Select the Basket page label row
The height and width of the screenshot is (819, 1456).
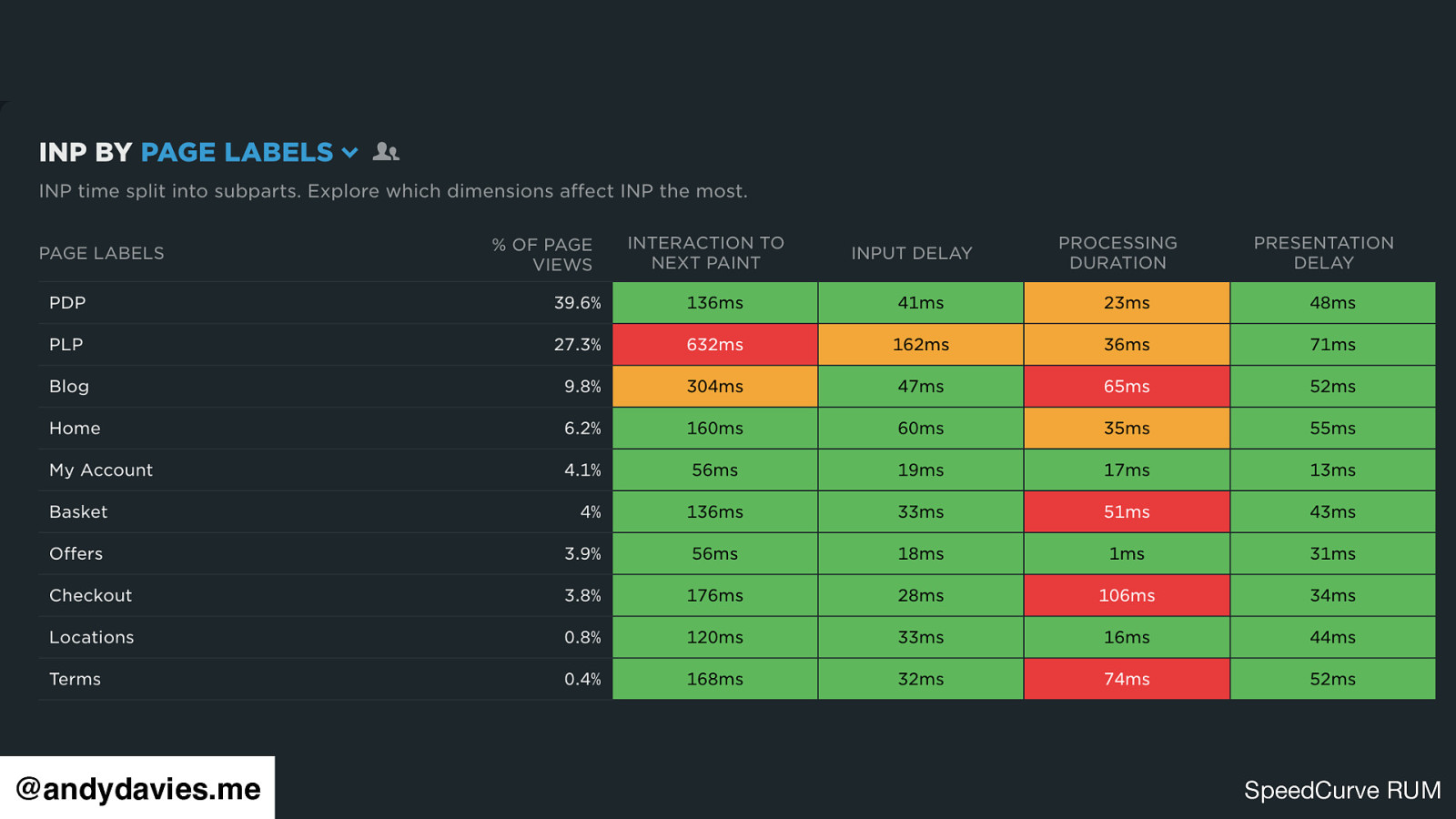[78, 512]
